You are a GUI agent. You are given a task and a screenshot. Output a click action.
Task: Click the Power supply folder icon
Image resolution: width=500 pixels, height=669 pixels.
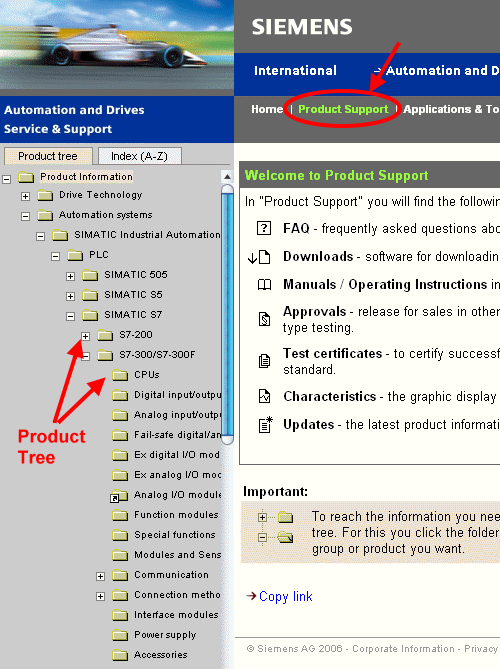120,635
